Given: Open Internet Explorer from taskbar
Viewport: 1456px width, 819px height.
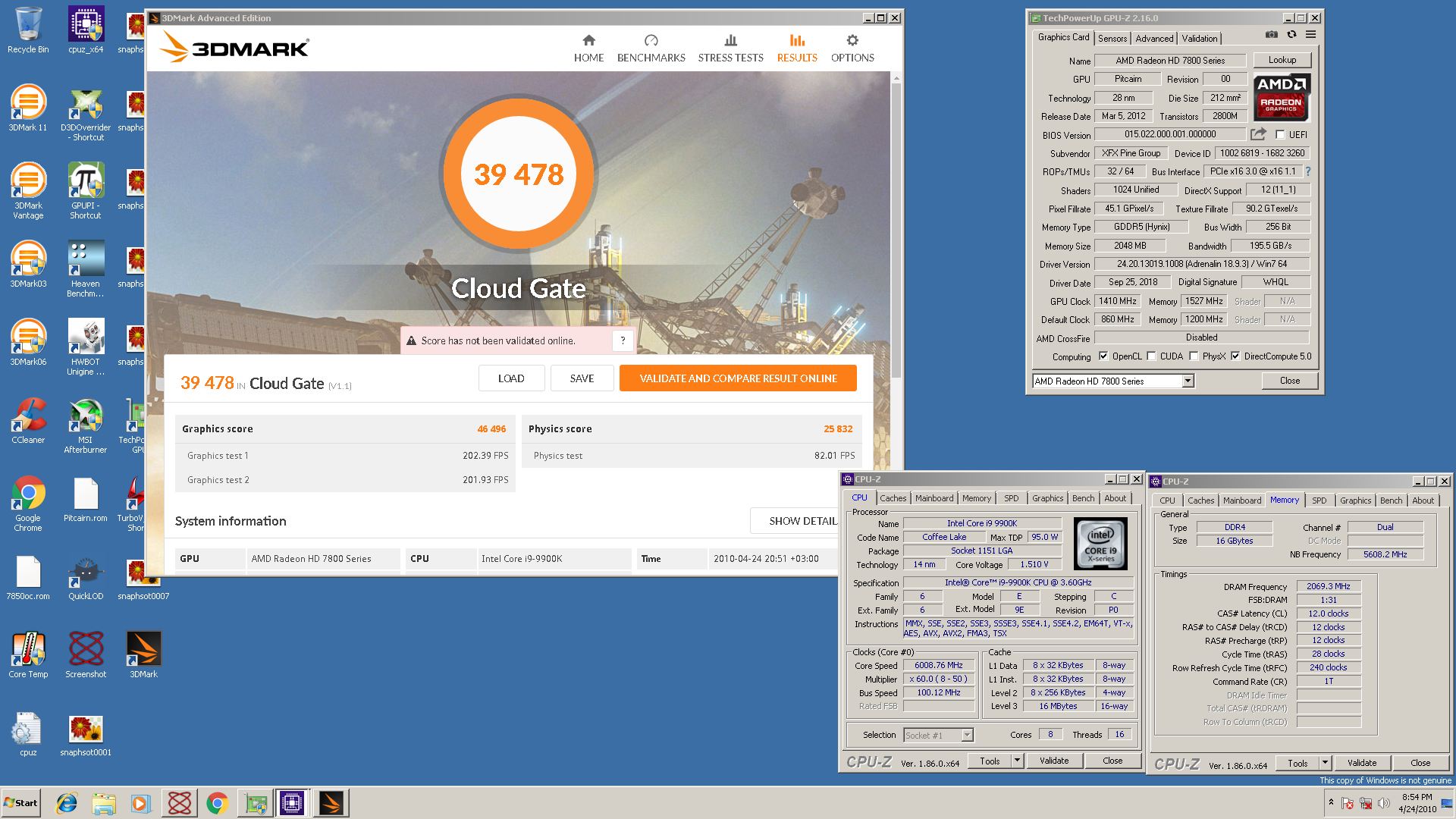Looking at the screenshot, I should [67, 803].
